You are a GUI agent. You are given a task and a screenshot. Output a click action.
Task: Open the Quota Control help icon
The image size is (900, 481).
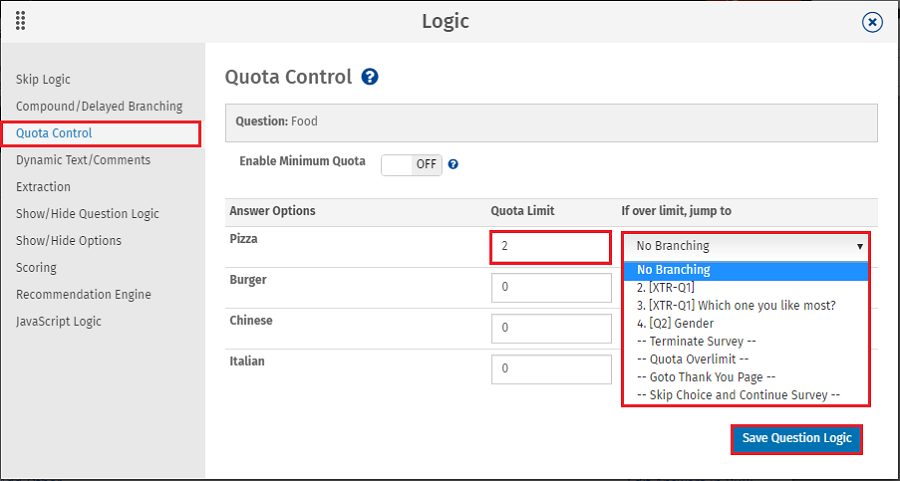click(x=370, y=77)
